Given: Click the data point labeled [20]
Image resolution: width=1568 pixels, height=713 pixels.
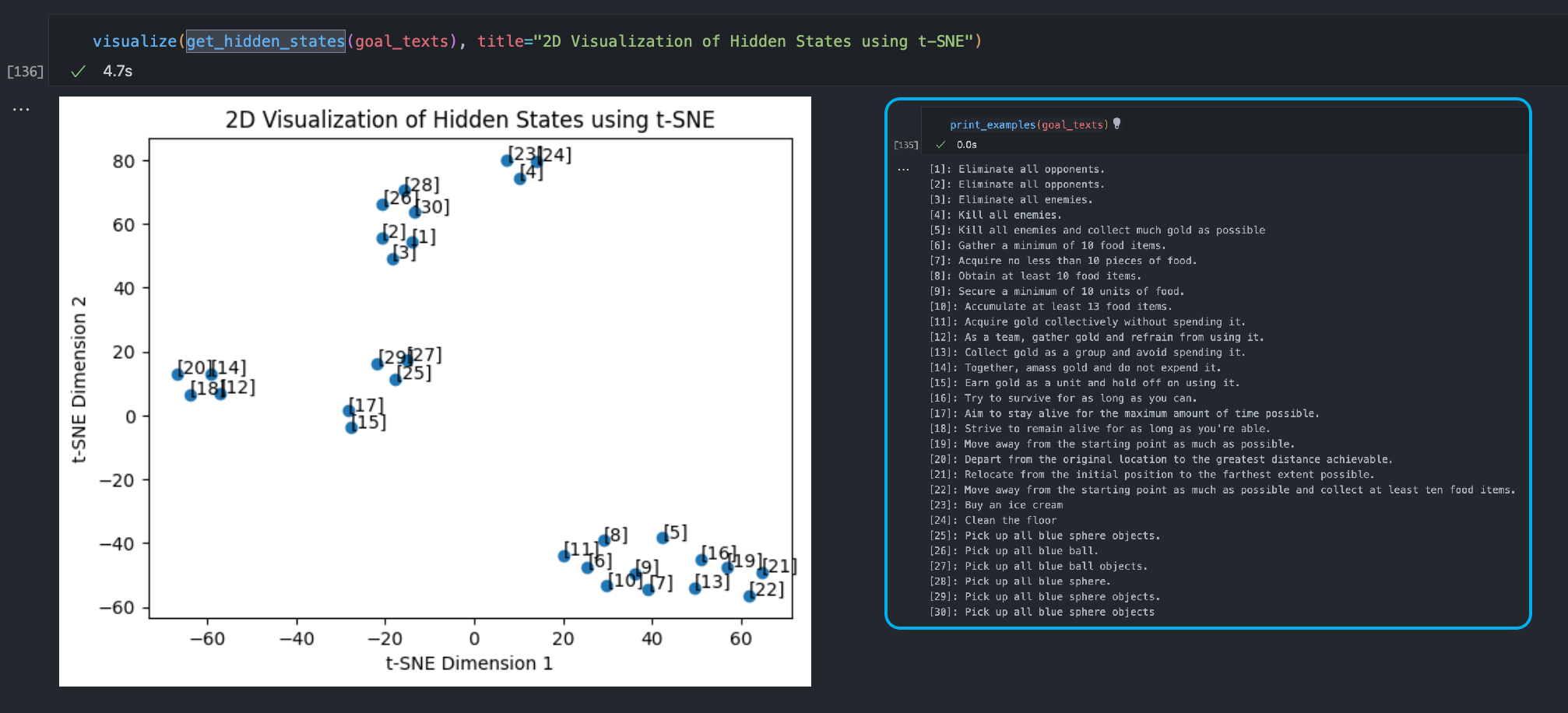Looking at the screenshot, I should [178, 374].
